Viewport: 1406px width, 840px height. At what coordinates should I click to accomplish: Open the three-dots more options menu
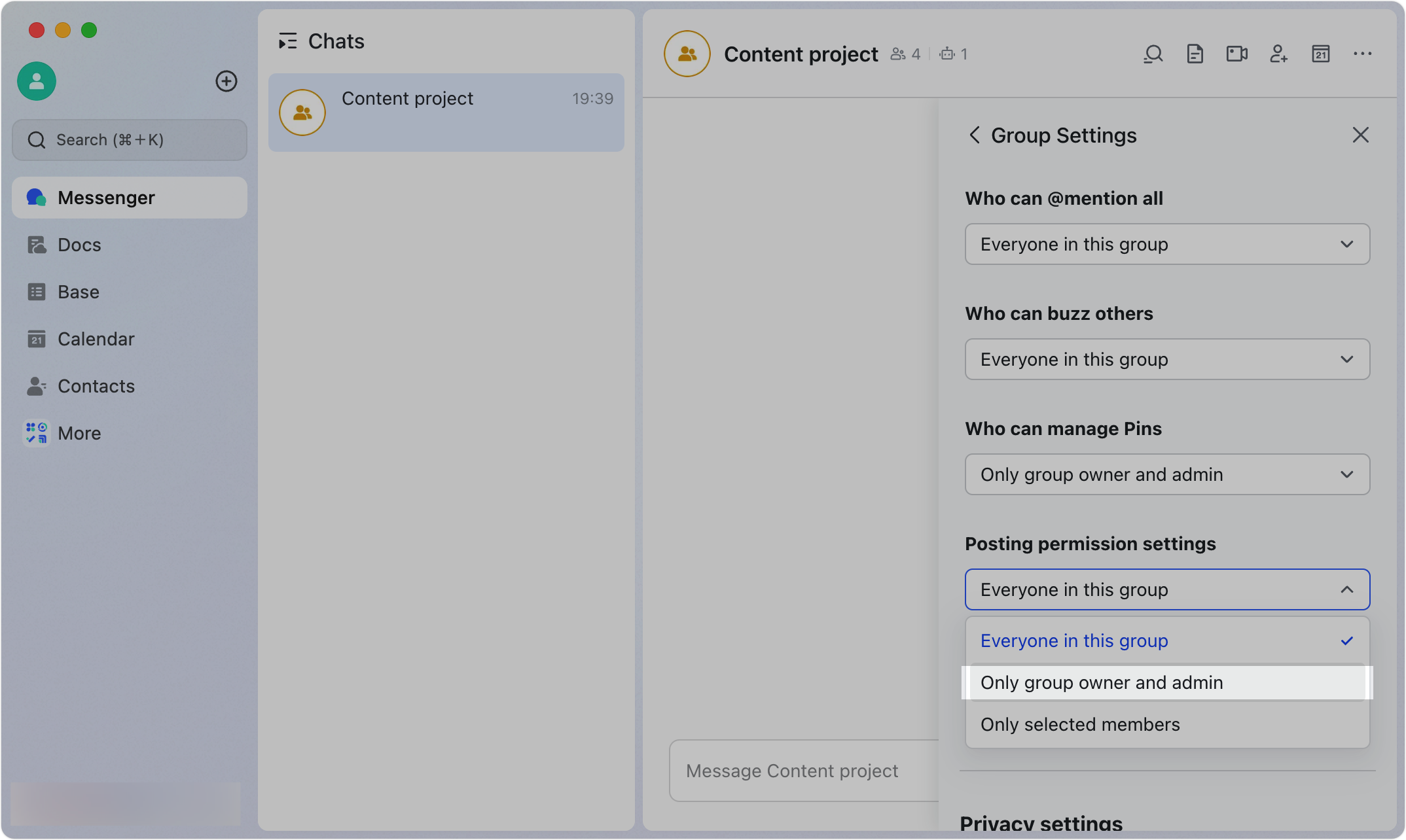click(x=1363, y=54)
